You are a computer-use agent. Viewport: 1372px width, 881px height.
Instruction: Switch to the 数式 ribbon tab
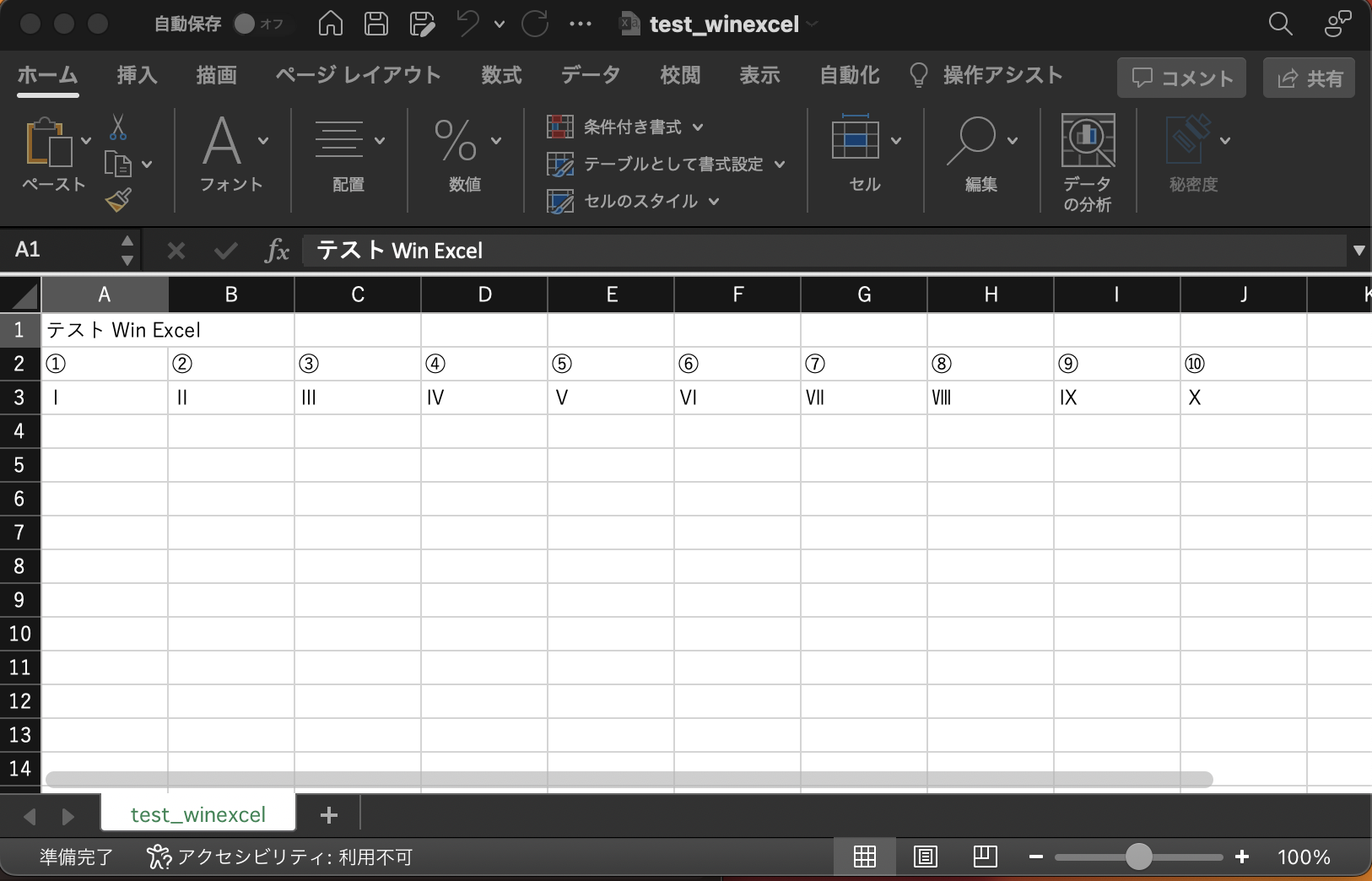pyautogui.click(x=500, y=75)
